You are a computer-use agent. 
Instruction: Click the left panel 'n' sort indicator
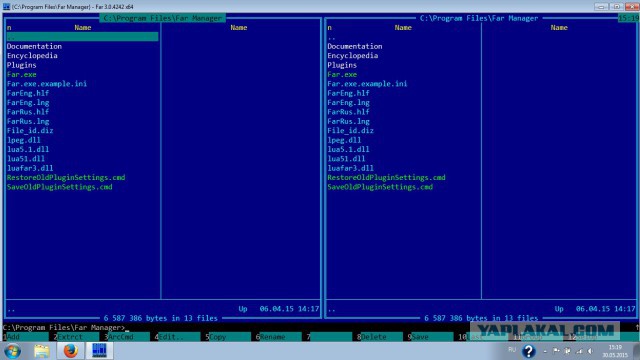pos(9,28)
